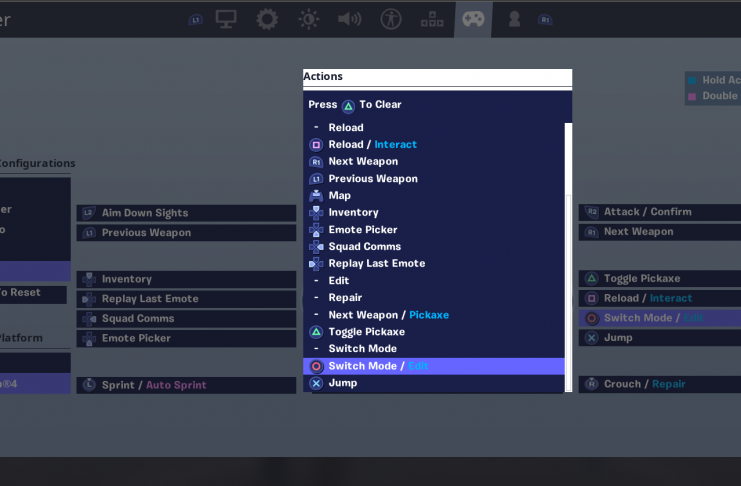The image size is (741, 486).
Task: Select the Edit action
Action: click(x=434, y=281)
